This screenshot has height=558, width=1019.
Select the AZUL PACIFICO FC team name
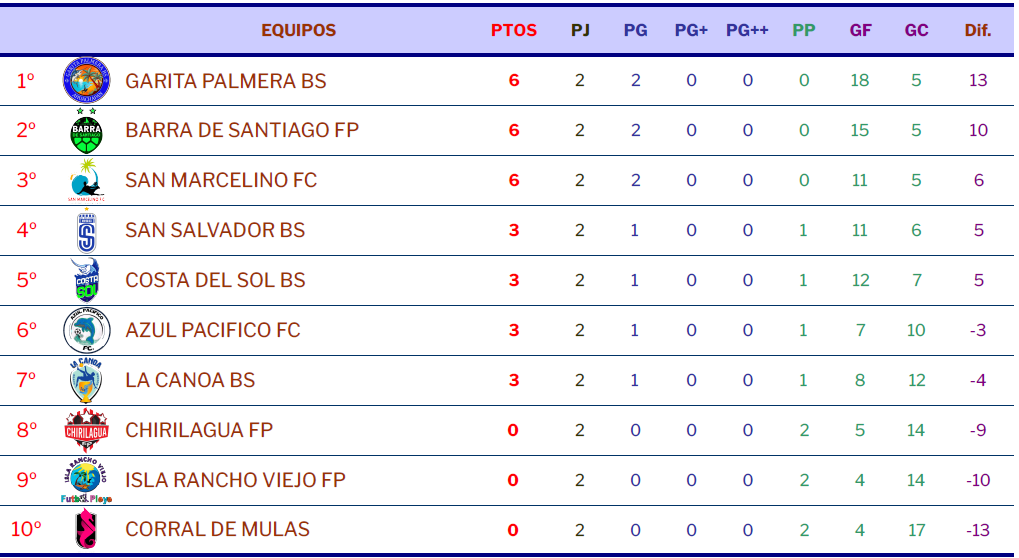pyautogui.click(x=213, y=329)
